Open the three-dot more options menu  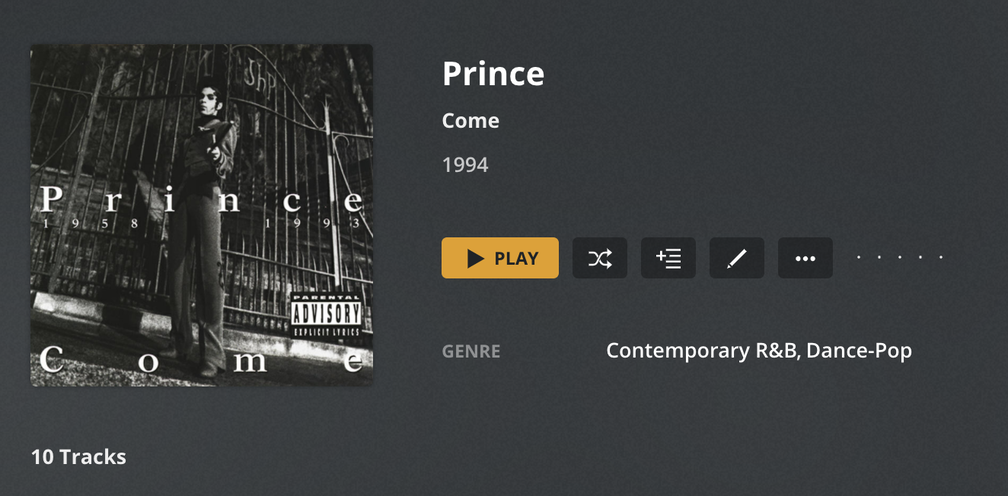click(x=805, y=258)
